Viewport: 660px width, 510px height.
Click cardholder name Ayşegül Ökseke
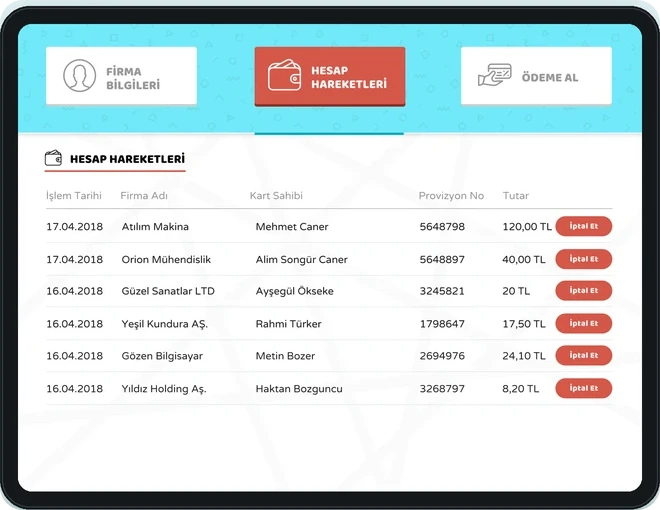294,291
